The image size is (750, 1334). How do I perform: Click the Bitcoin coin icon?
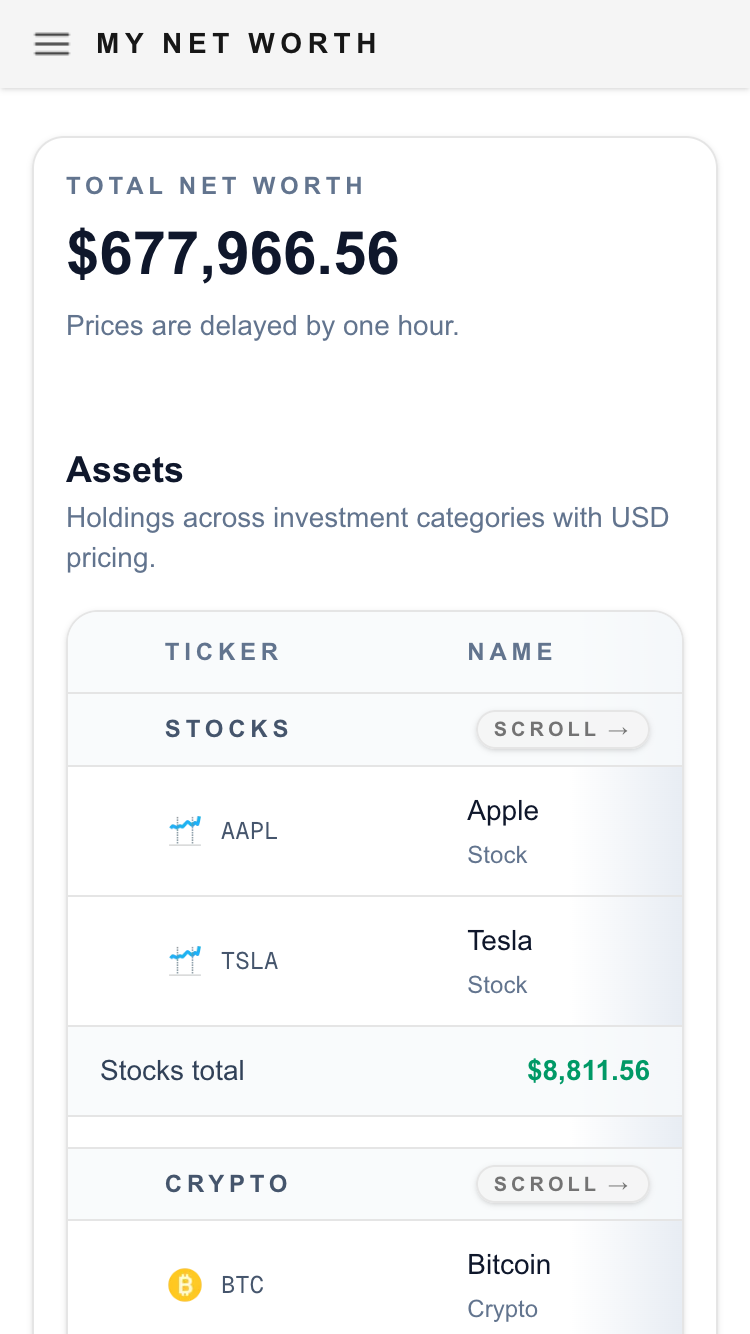pyautogui.click(x=185, y=1284)
